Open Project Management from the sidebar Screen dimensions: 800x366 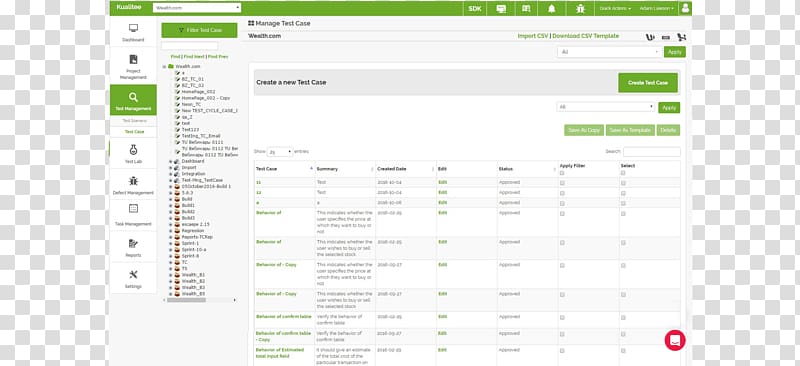pyautogui.click(x=133, y=65)
